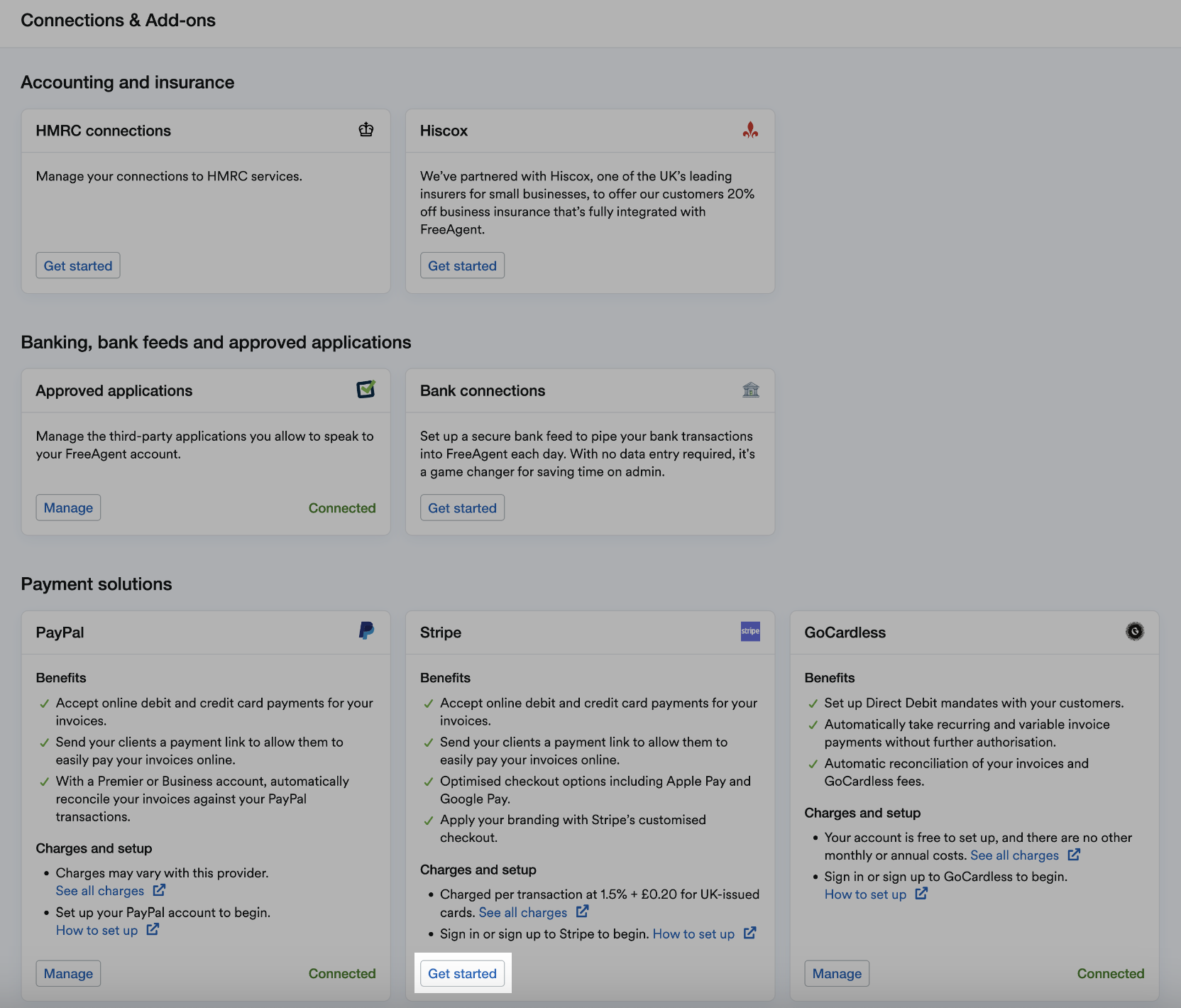Click Banking, bank feeds and approved applications heading
The height and width of the screenshot is (1008, 1181).
coord(216,342)
